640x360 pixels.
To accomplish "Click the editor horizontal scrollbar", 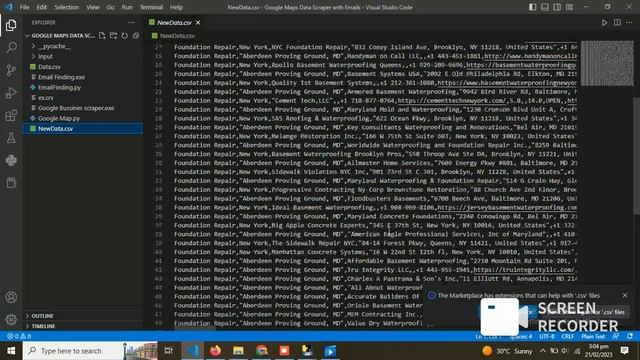I will [195, 328].
